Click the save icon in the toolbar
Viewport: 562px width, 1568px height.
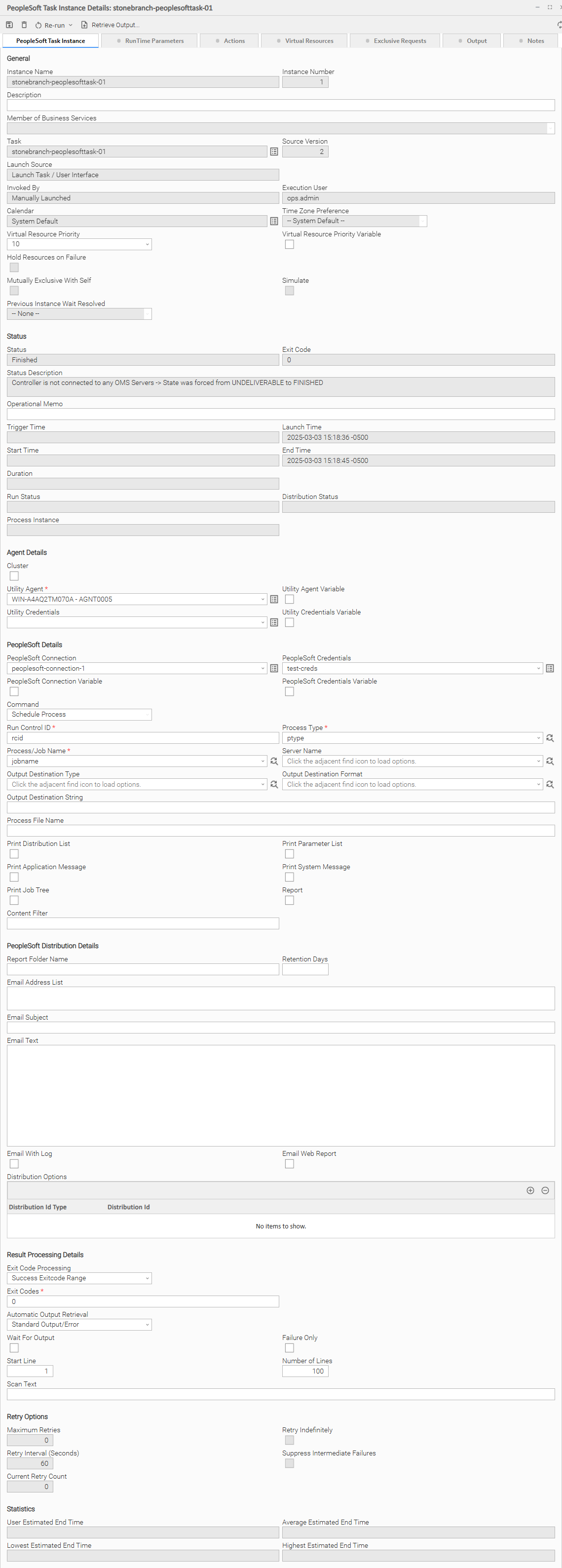point(9,25)
